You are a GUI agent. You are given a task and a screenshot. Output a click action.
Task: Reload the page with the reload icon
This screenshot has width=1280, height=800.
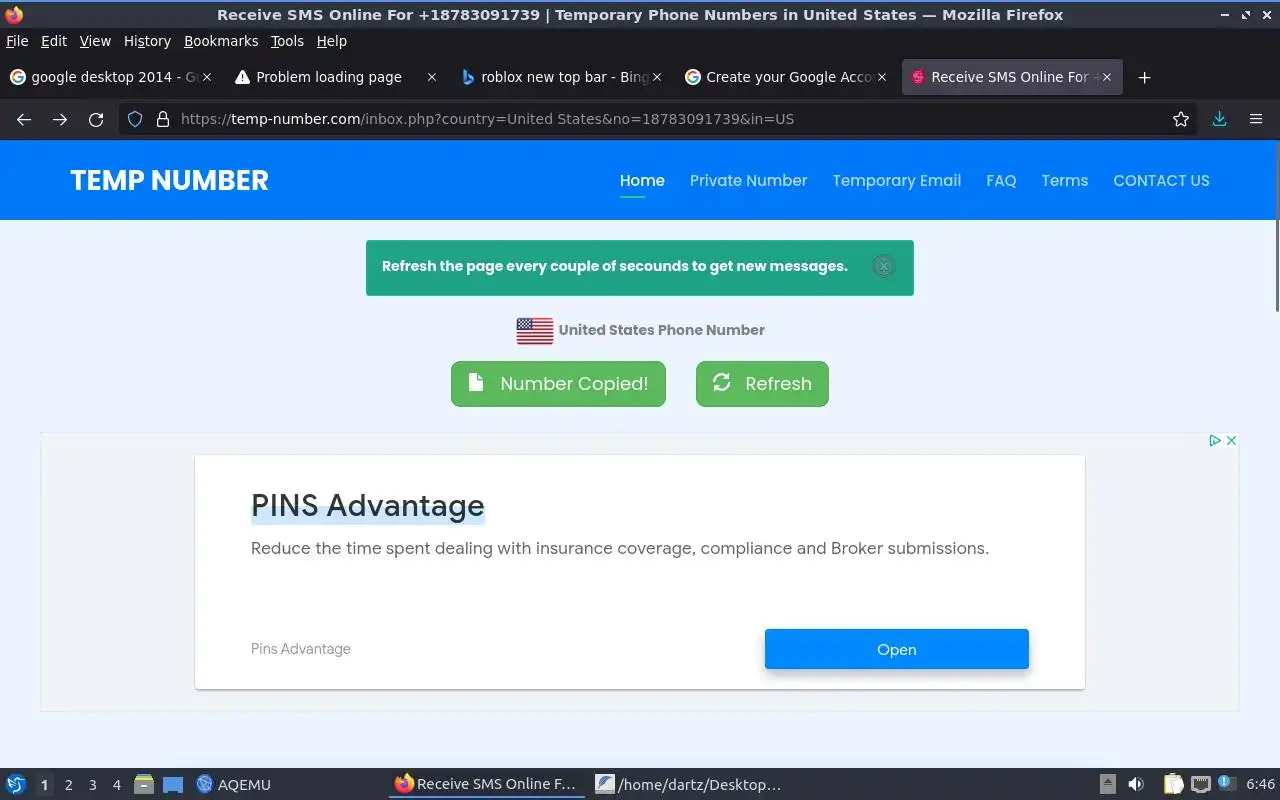pyautogui.click(x=96, y=119)
